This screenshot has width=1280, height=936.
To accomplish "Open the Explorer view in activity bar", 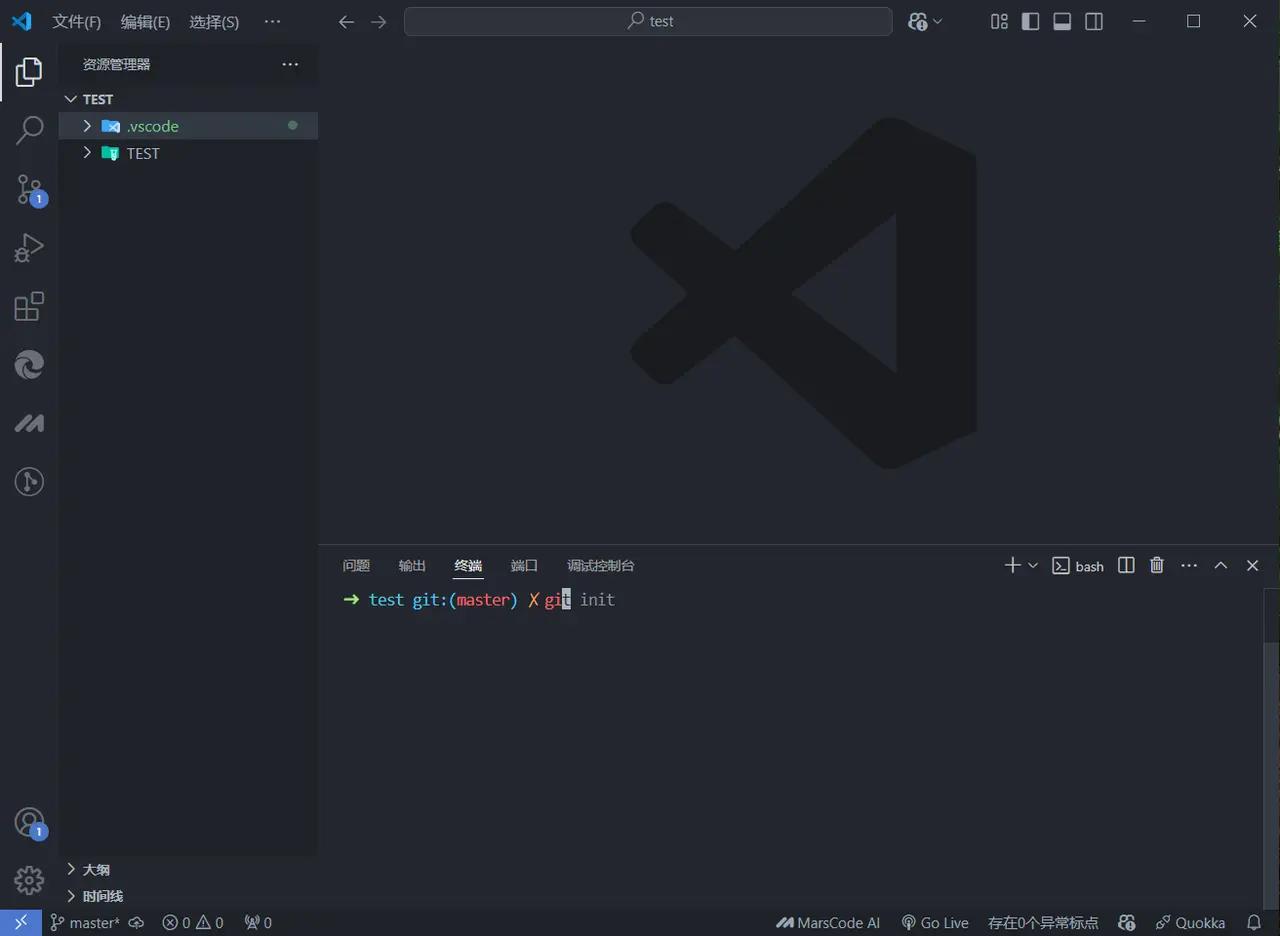I will pyautogui.click(x=29, y=72).
